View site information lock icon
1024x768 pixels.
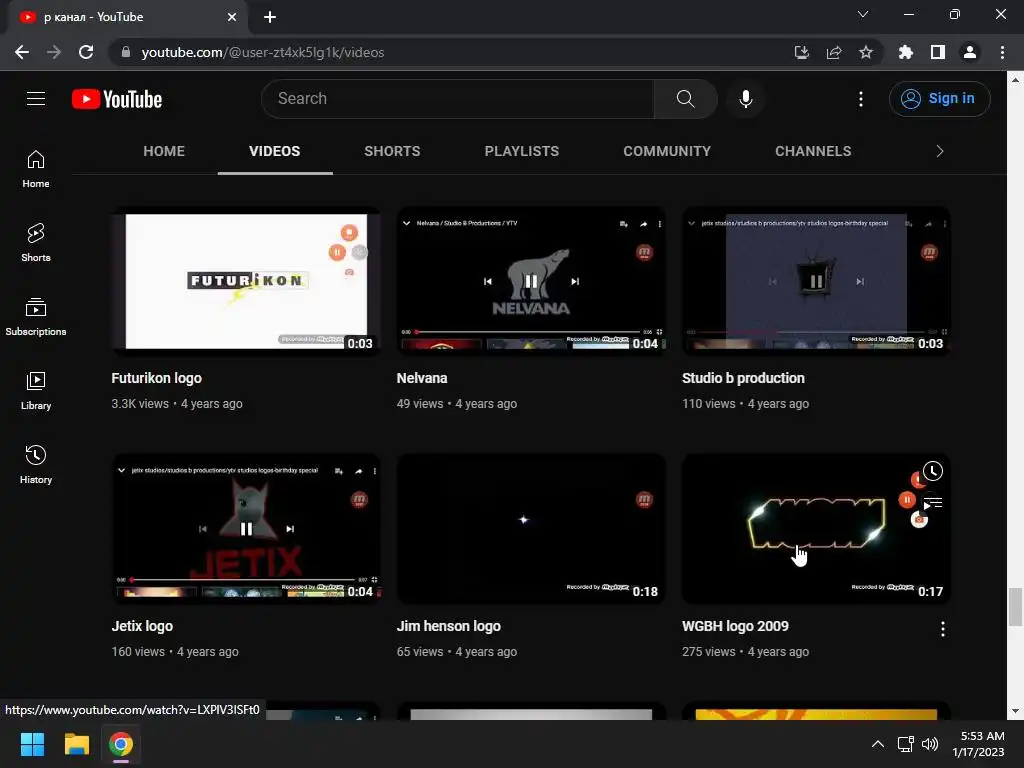click(126, 52)
